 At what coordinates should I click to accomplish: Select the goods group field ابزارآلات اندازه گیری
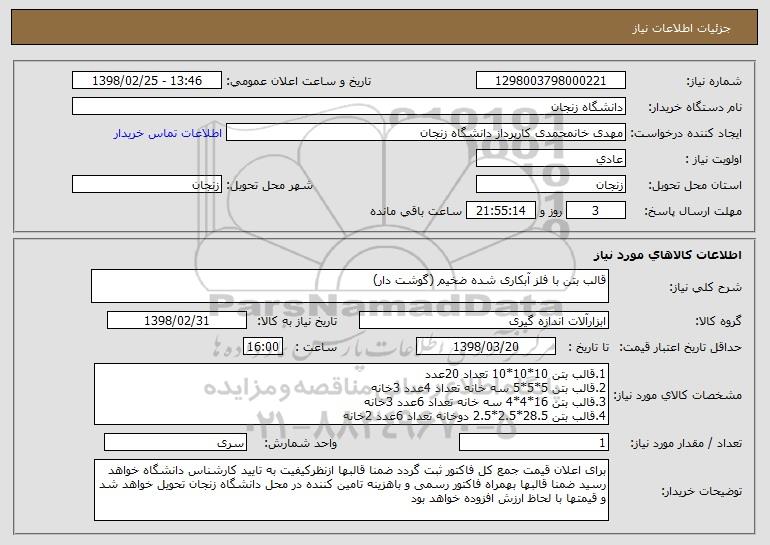[x=484, y=321]
